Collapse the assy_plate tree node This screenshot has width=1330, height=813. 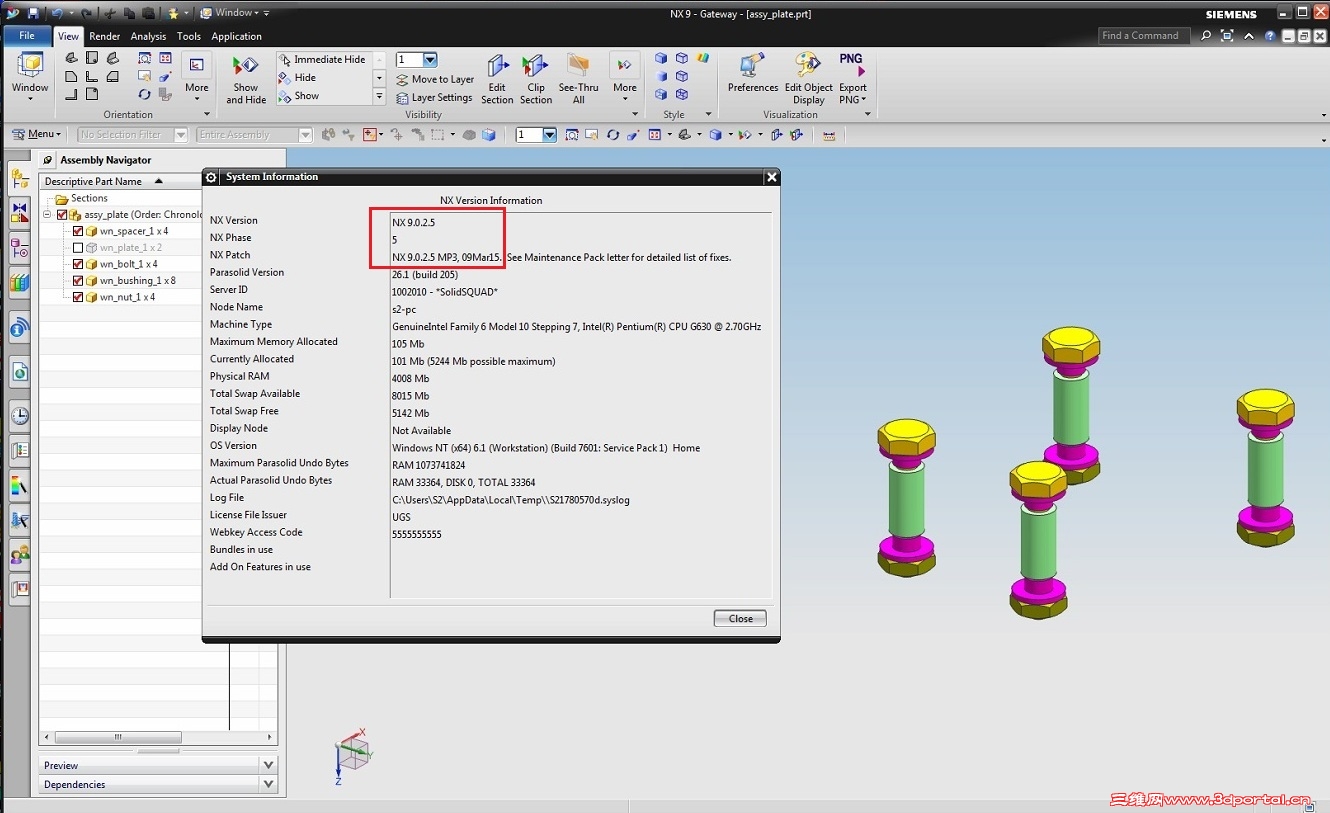pyautogui.click(x=47, y=215)
